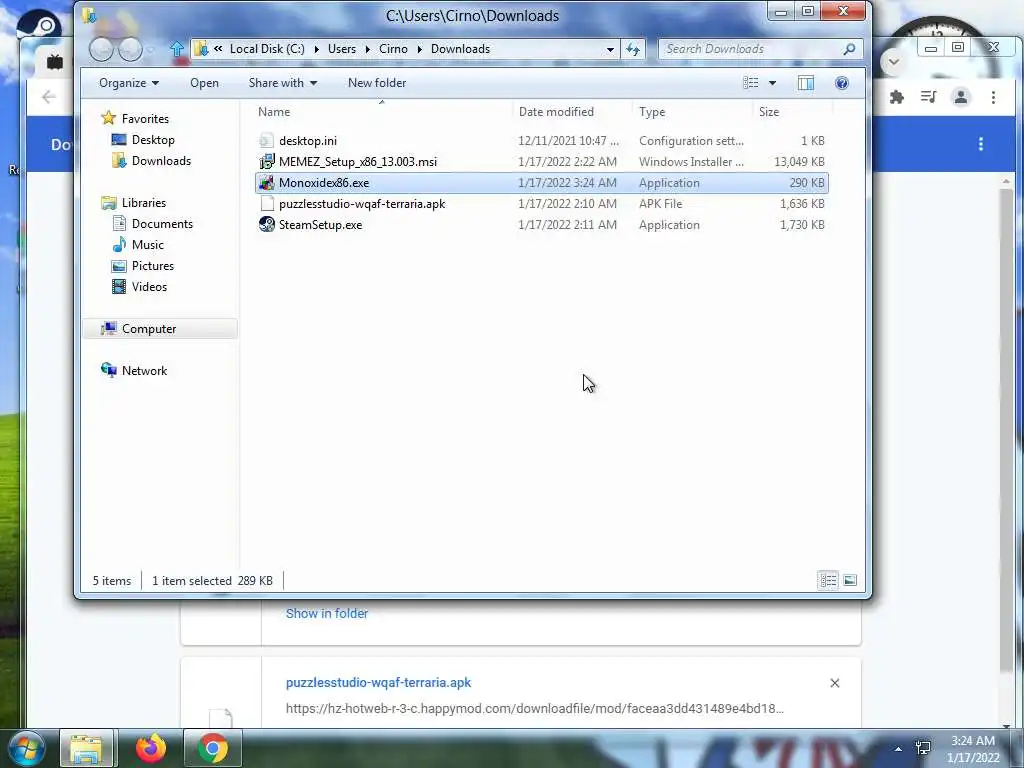The width and height of the screenshot is (1024, 768).
Task: Open Pictures library
Action: (153, 266)
